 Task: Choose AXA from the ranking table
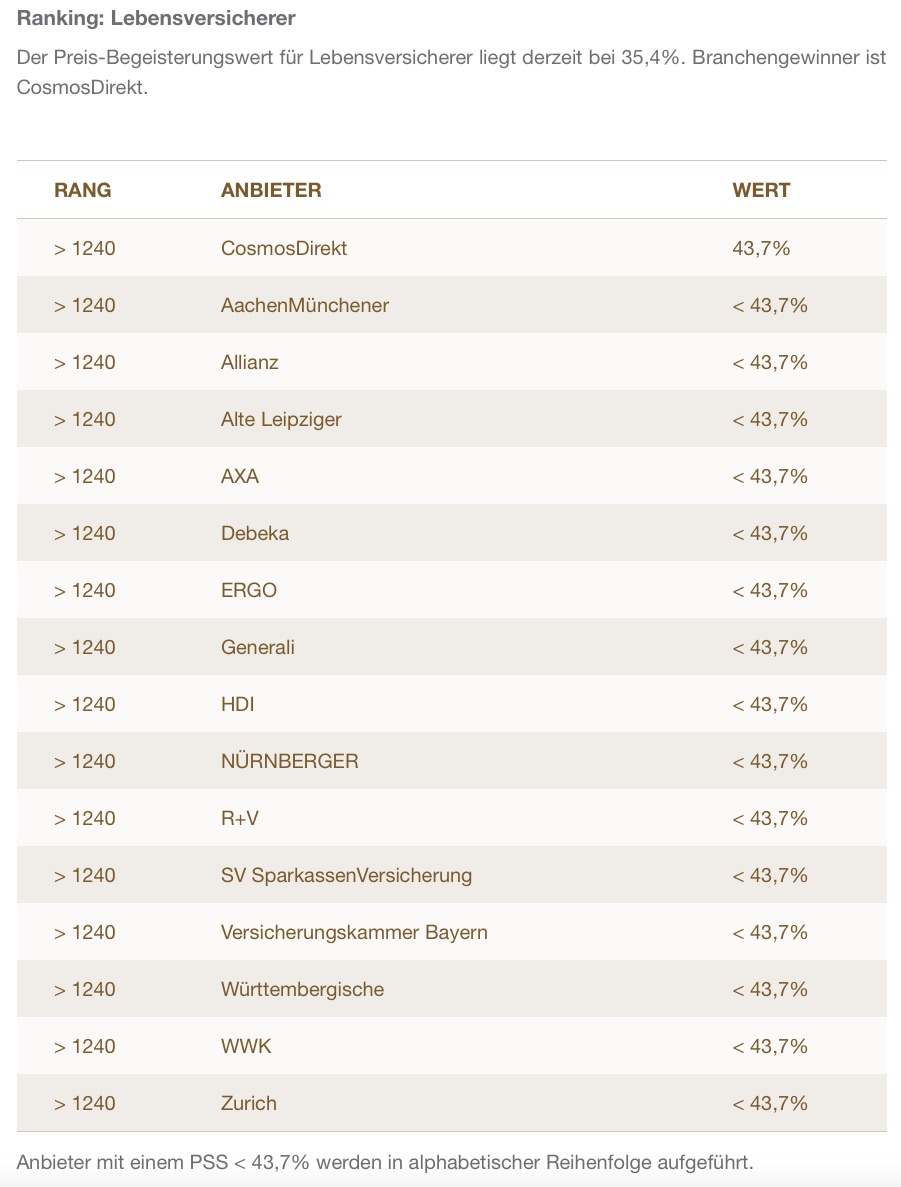tap(240, 476)
